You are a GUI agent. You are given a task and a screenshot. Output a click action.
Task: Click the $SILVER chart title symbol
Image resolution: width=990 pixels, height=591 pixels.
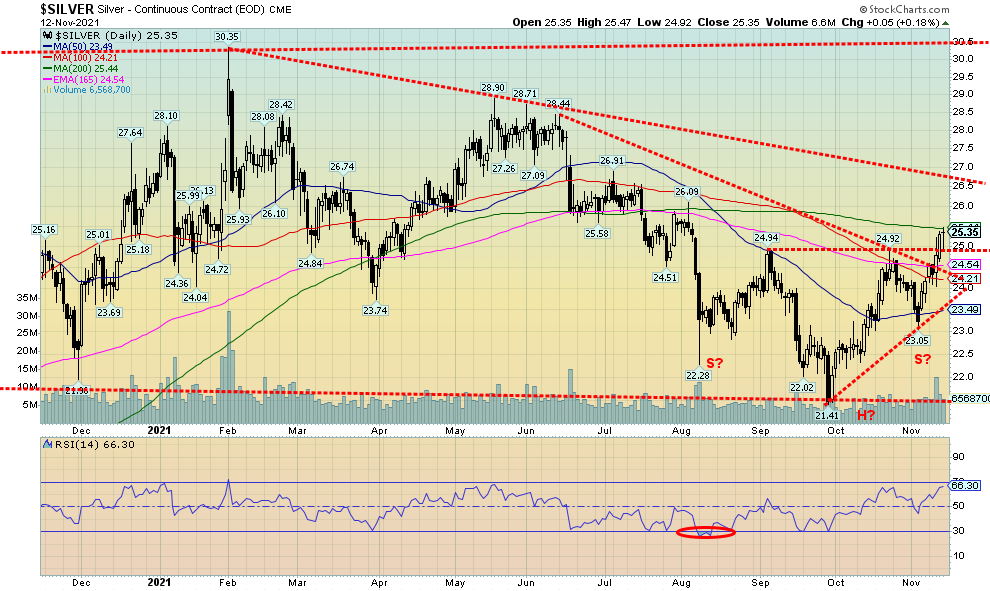(x=26, y=9)
